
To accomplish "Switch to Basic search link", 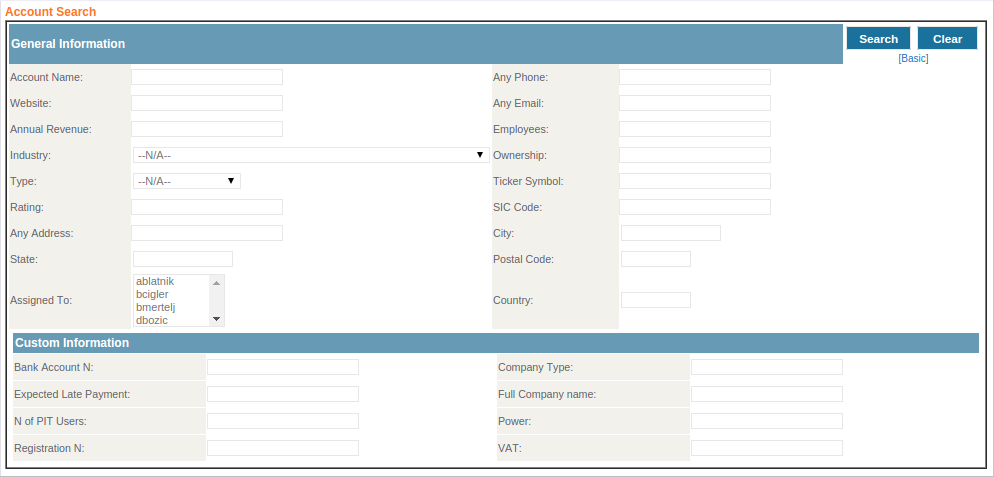I will click(x=913, y=59).
